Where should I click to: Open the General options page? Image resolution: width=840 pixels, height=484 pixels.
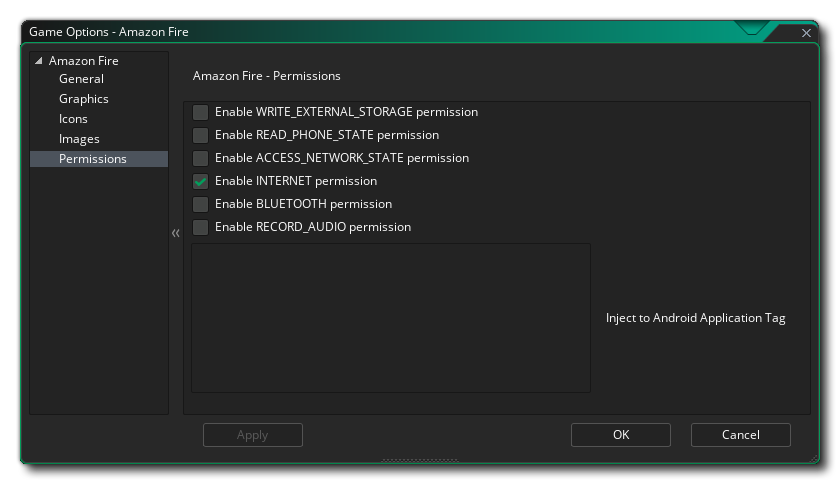(81, 79)
